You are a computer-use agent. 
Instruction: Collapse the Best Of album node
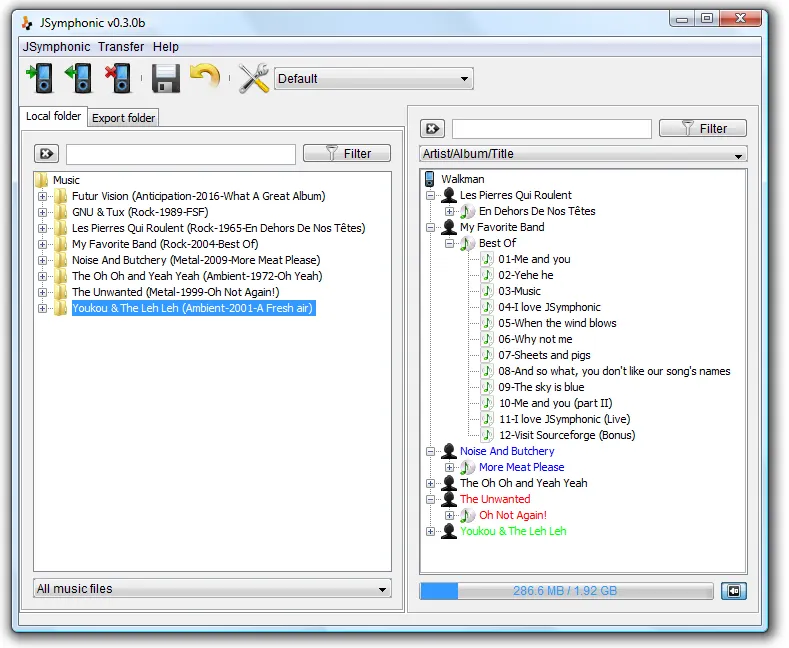[x=449, y=244]
